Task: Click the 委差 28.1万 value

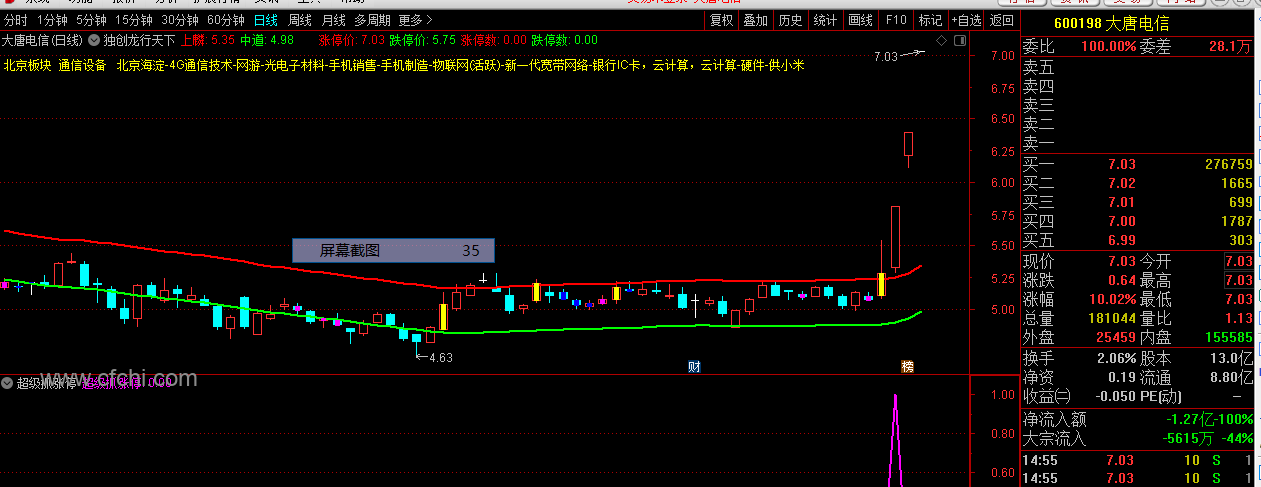Action: tap(1230, 46)
